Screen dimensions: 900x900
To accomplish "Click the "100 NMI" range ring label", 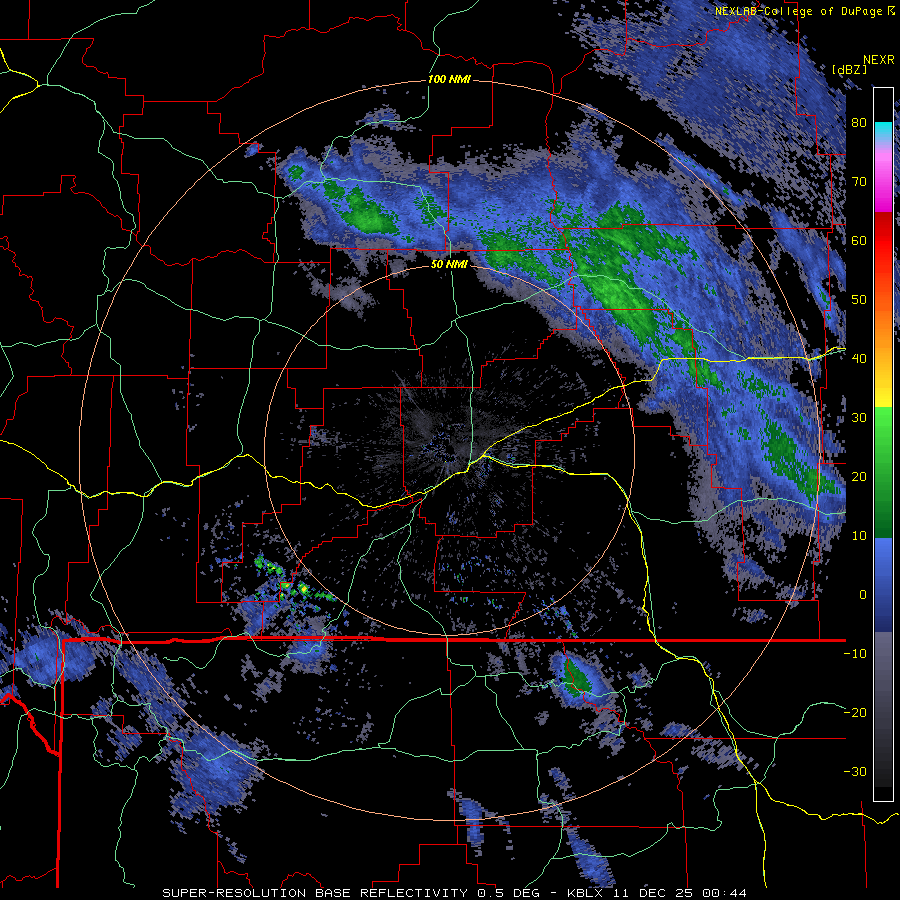I will coord(449,79).
